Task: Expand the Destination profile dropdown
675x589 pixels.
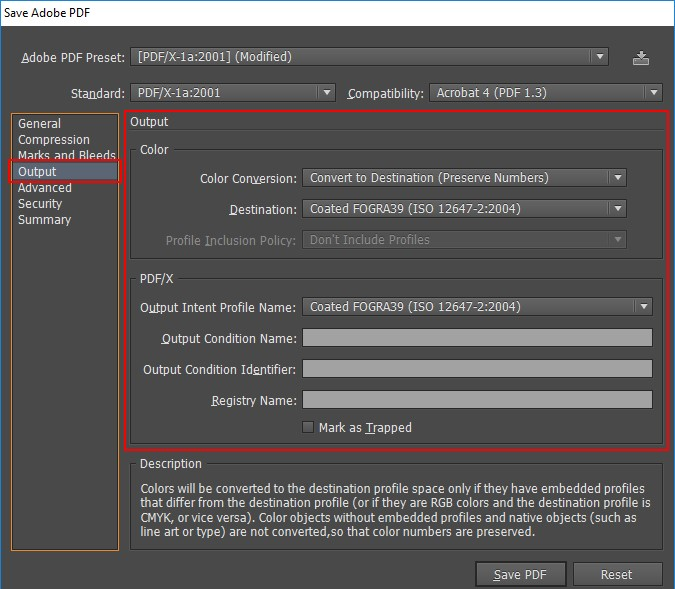Action: [x=464, y=209]
